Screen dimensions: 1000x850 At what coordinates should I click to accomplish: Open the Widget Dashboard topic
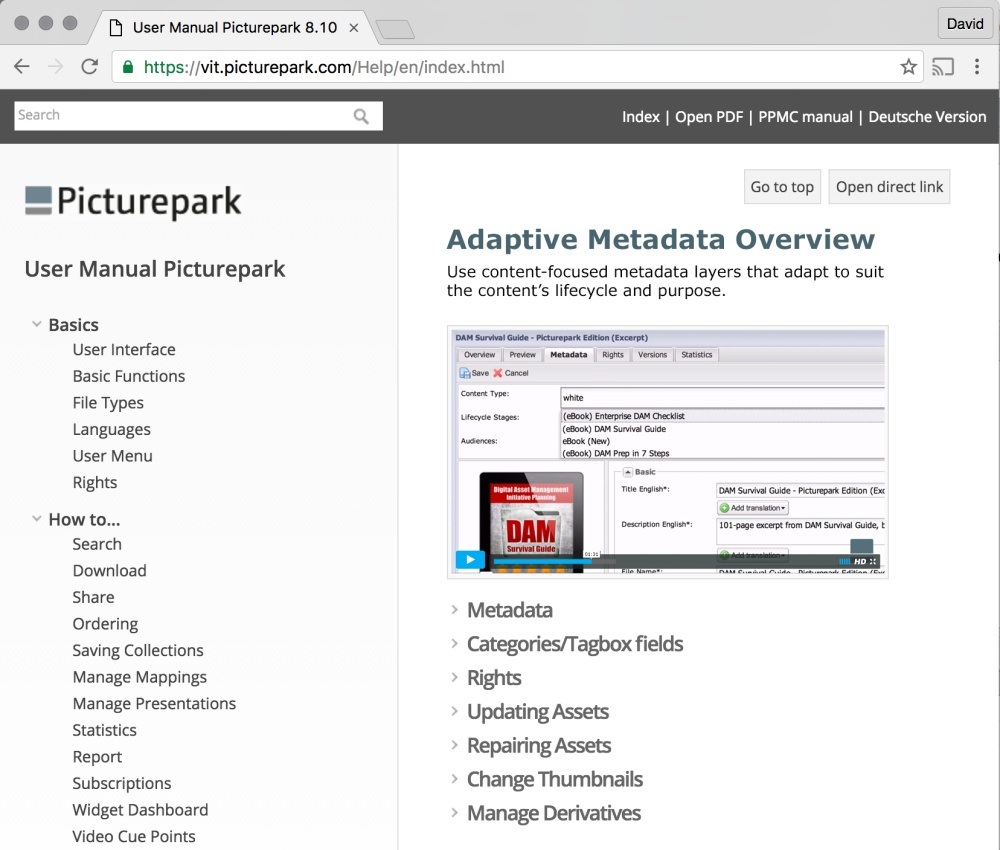coord(140,810)
